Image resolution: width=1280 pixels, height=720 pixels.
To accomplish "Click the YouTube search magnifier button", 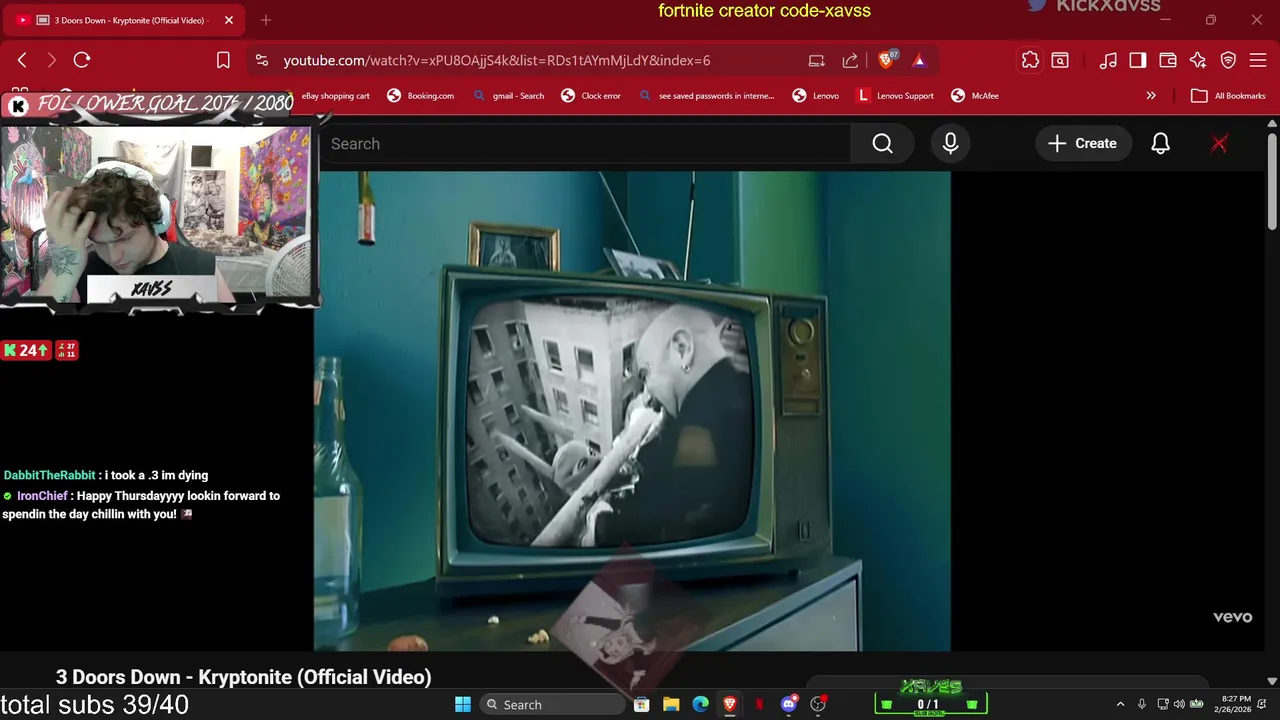I will pos(882,144).
